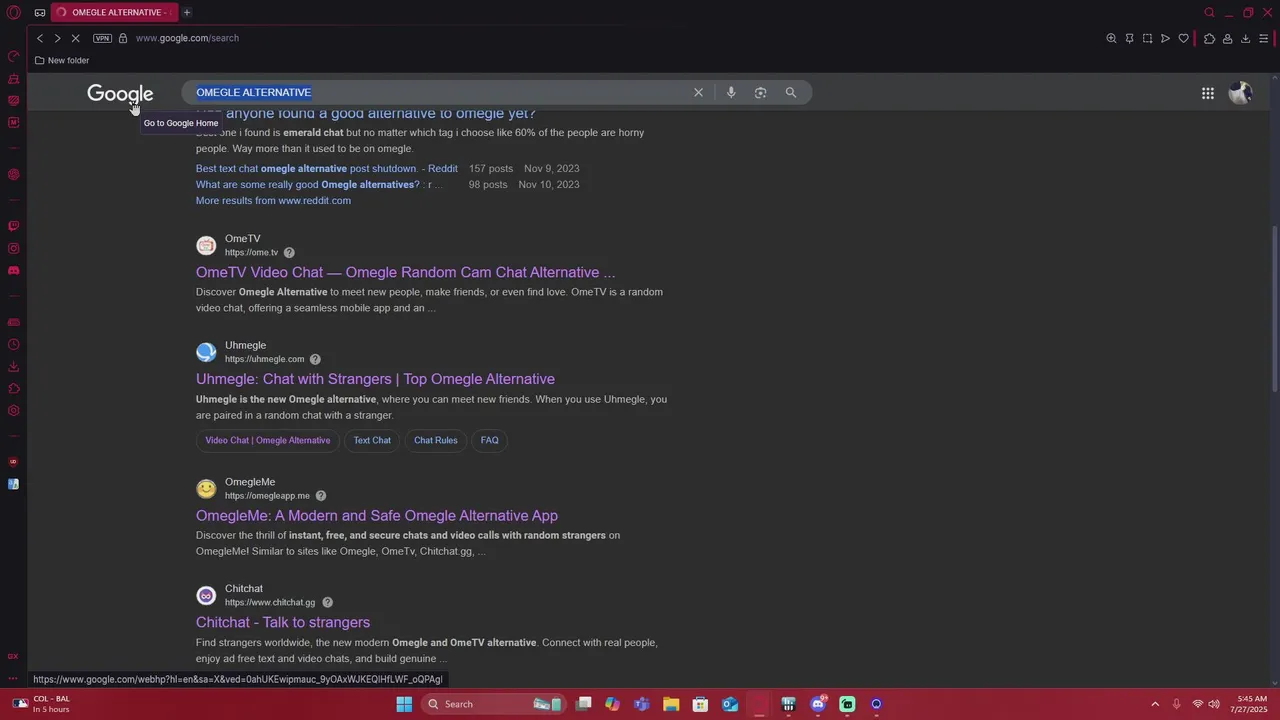
Task: Open About this result for Uhmegle
Action: coord(315,359)
